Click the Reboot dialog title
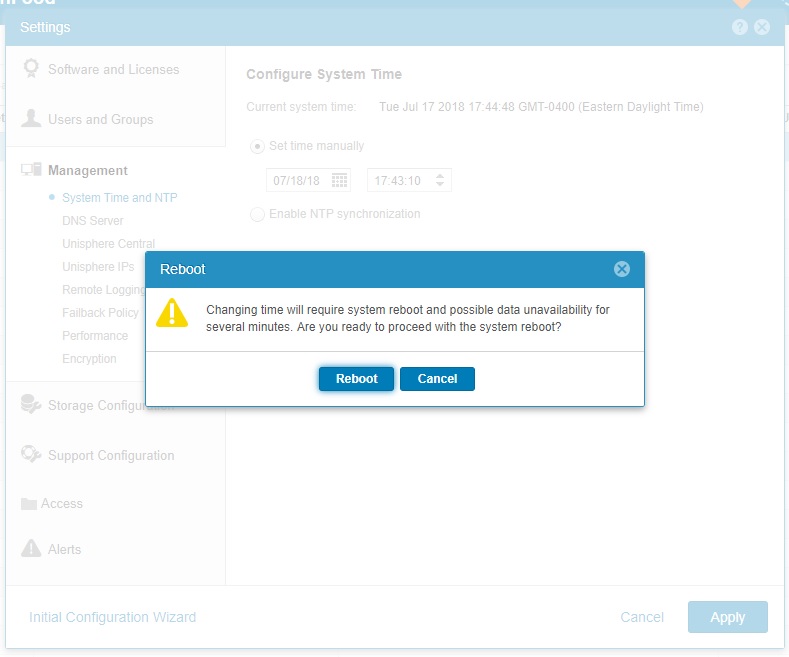789x657 pixels. 183,269
